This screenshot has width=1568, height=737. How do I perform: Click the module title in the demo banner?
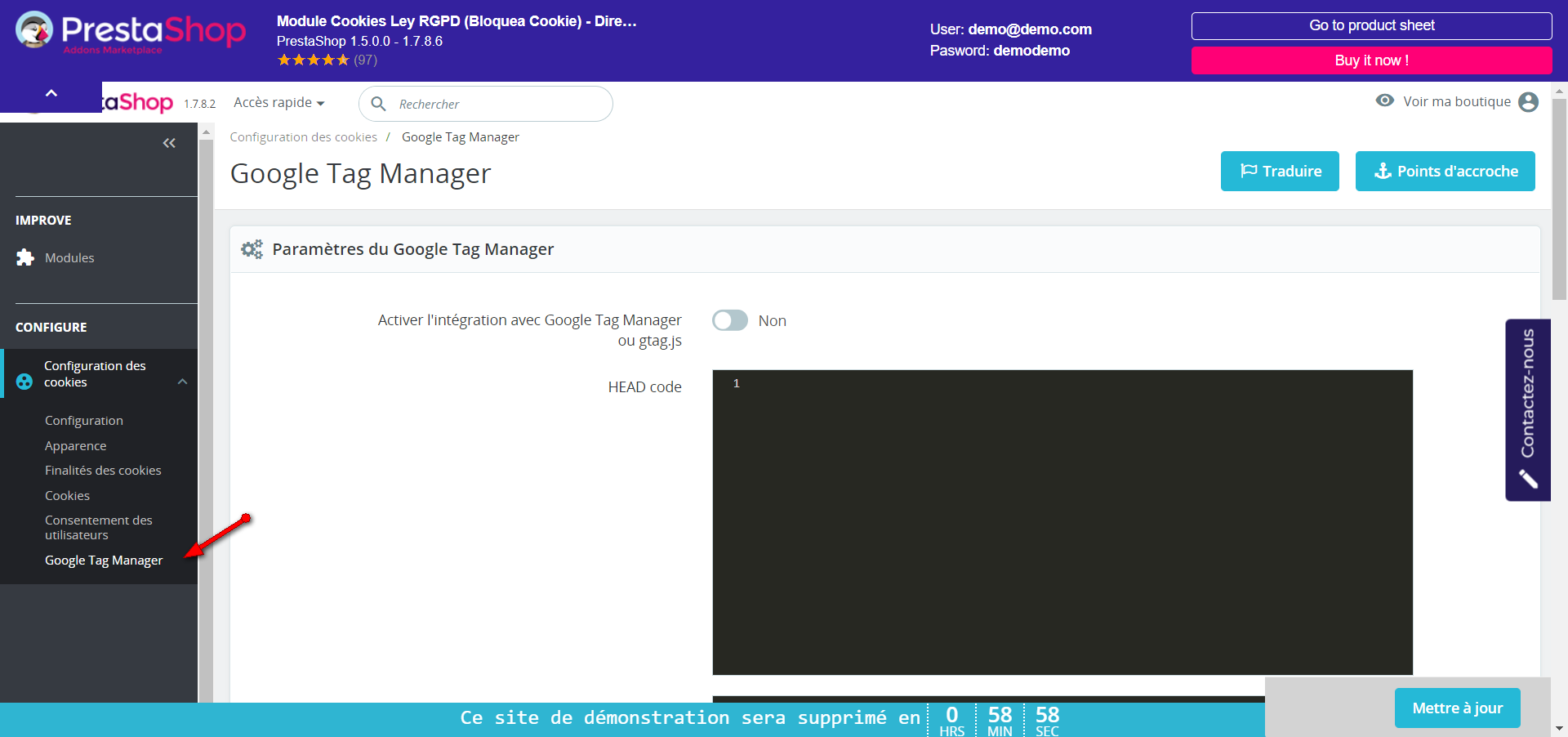[457, 21]
